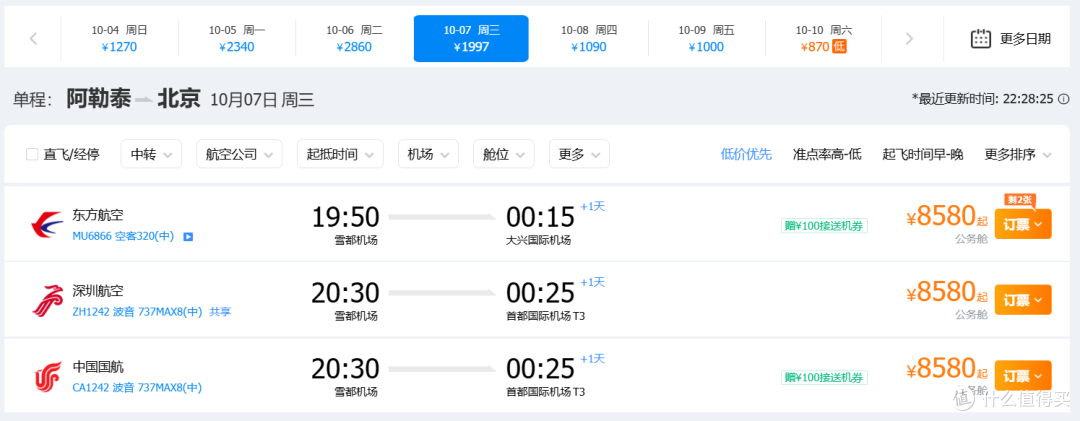Open the 舱位 filter dropdown
Image resolution: width=1080 pixels, height=421 pixels.
tap(503, 154)
